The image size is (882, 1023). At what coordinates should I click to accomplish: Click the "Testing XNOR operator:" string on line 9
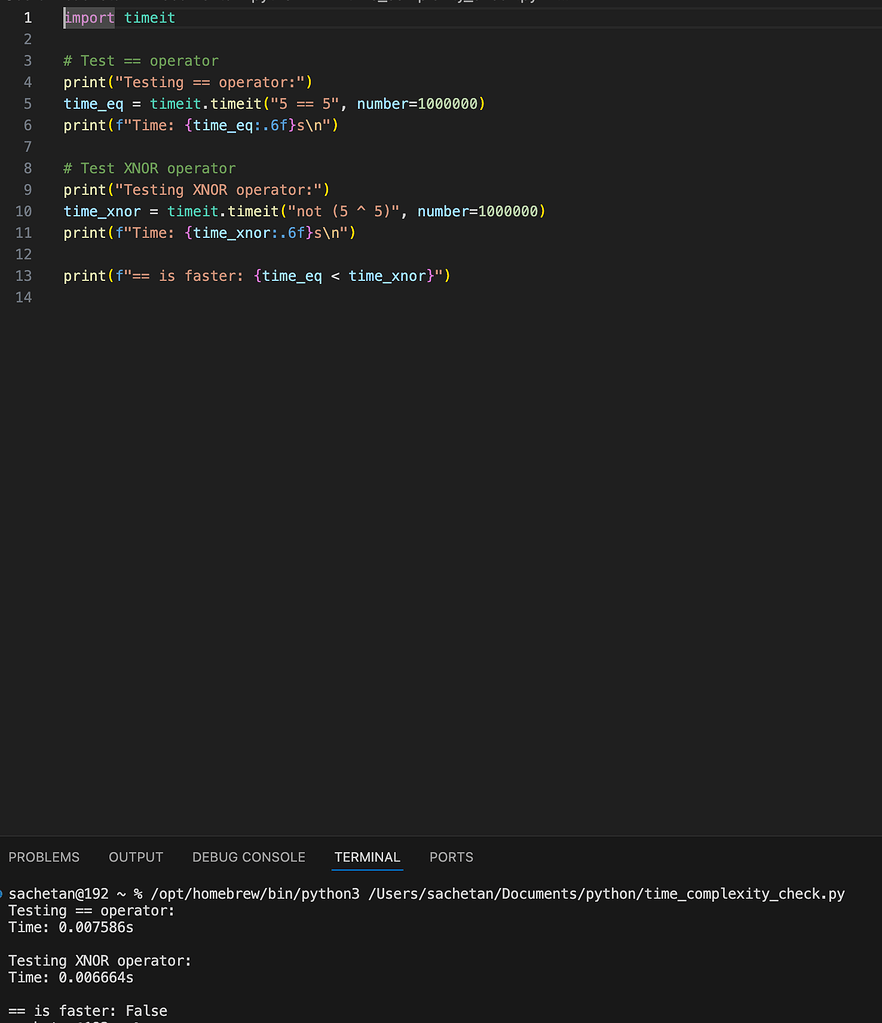219,190
